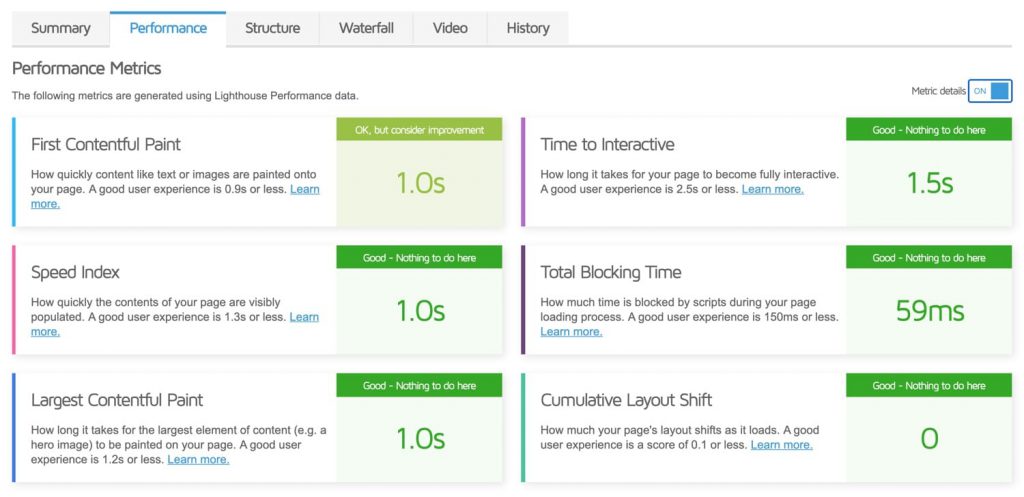Image resolution: width=1024 pixels, height=497 pixels.
Task: Click the 1.0s Speed Index value
Action: (421, 311)
